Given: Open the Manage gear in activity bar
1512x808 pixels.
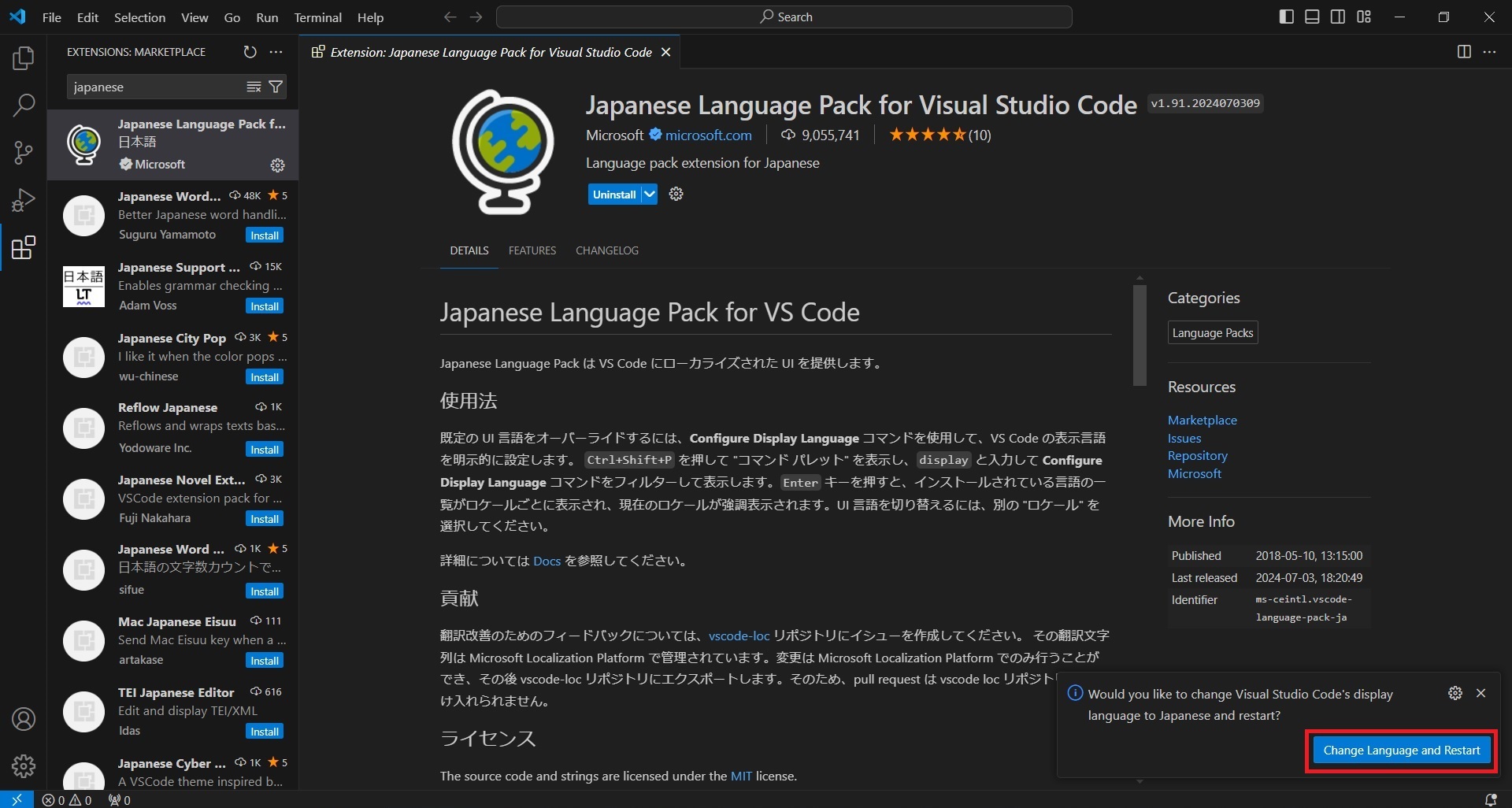Looking at the screenshot, I should click(x=24, y=765).
